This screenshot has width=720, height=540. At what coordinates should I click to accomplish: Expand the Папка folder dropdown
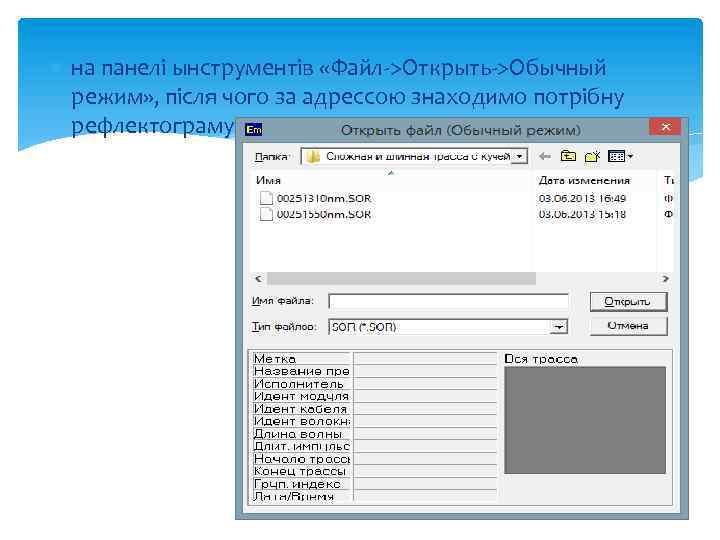(520, 157)
